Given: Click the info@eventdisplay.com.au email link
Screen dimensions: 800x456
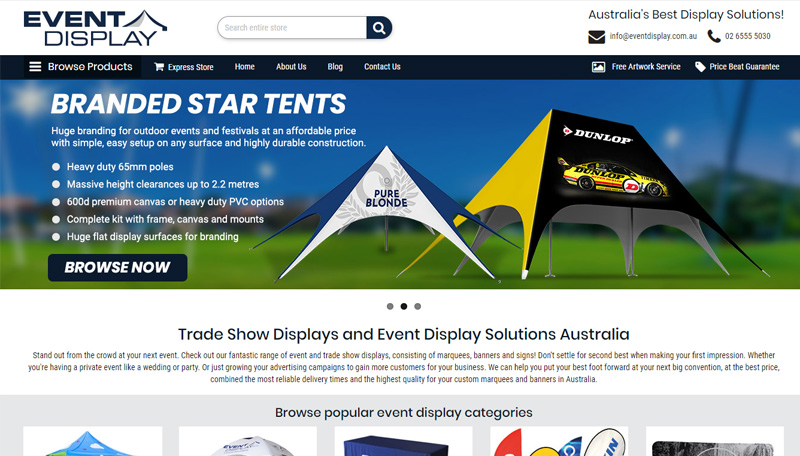Looking at the screenshot, I should 653,36.
